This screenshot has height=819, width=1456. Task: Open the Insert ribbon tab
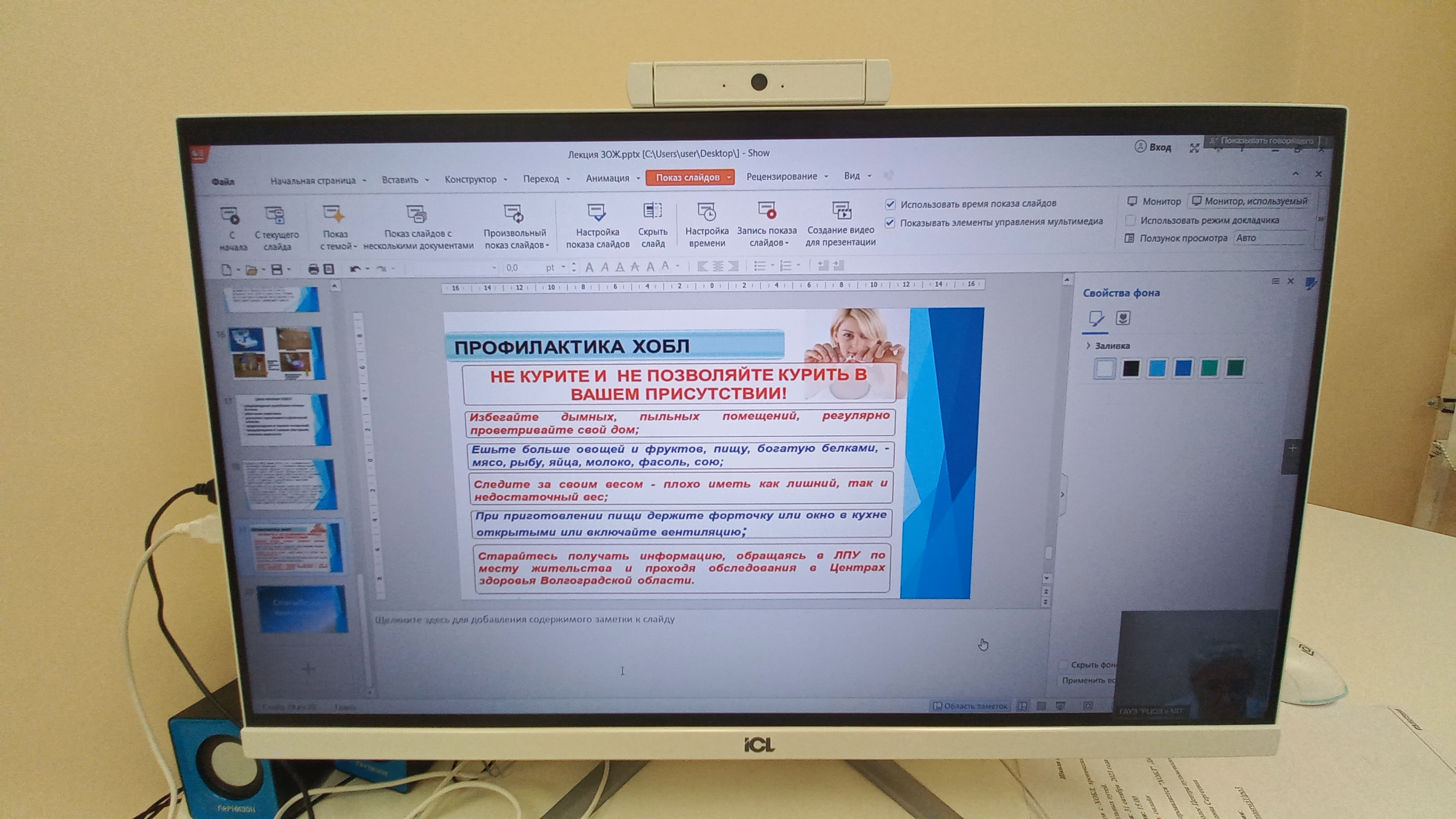(400, 180)
